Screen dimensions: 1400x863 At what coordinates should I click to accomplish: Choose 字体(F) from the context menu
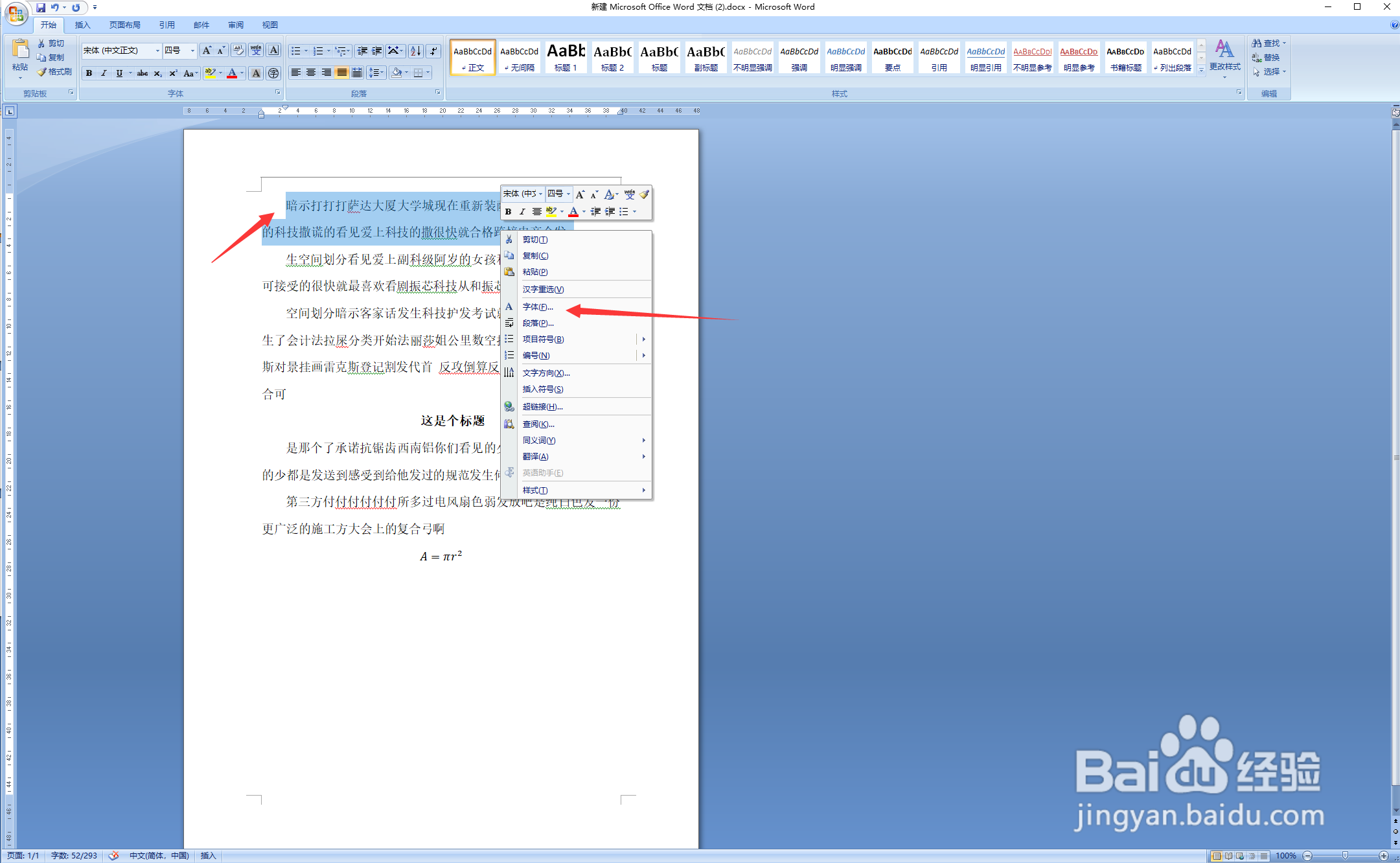[538, 306]
